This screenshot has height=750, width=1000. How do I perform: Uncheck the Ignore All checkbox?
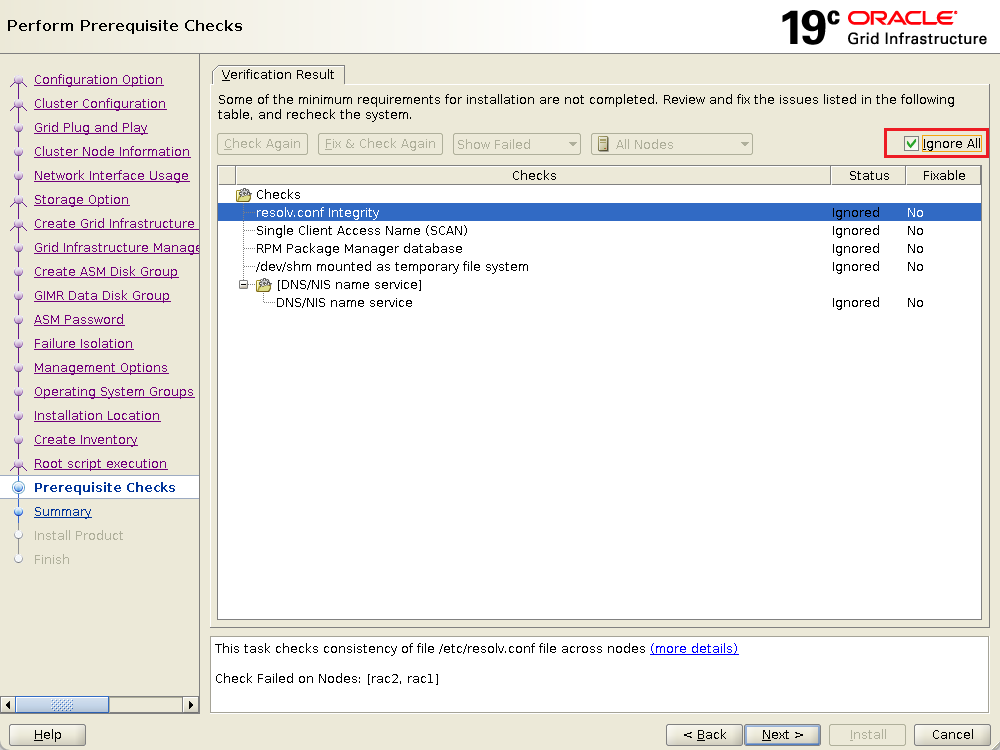coord(911,144)
